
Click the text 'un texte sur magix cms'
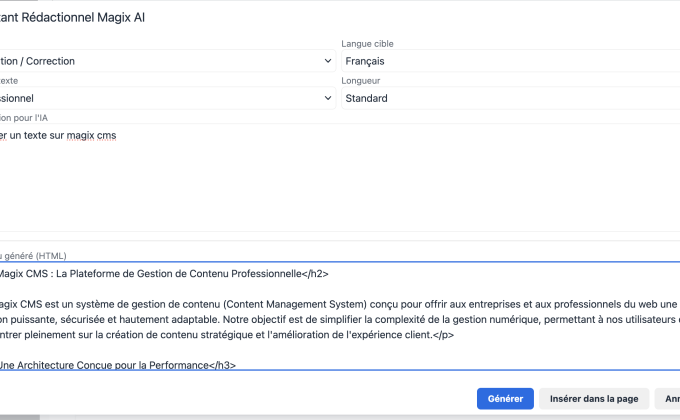click(x=63, y=135)
